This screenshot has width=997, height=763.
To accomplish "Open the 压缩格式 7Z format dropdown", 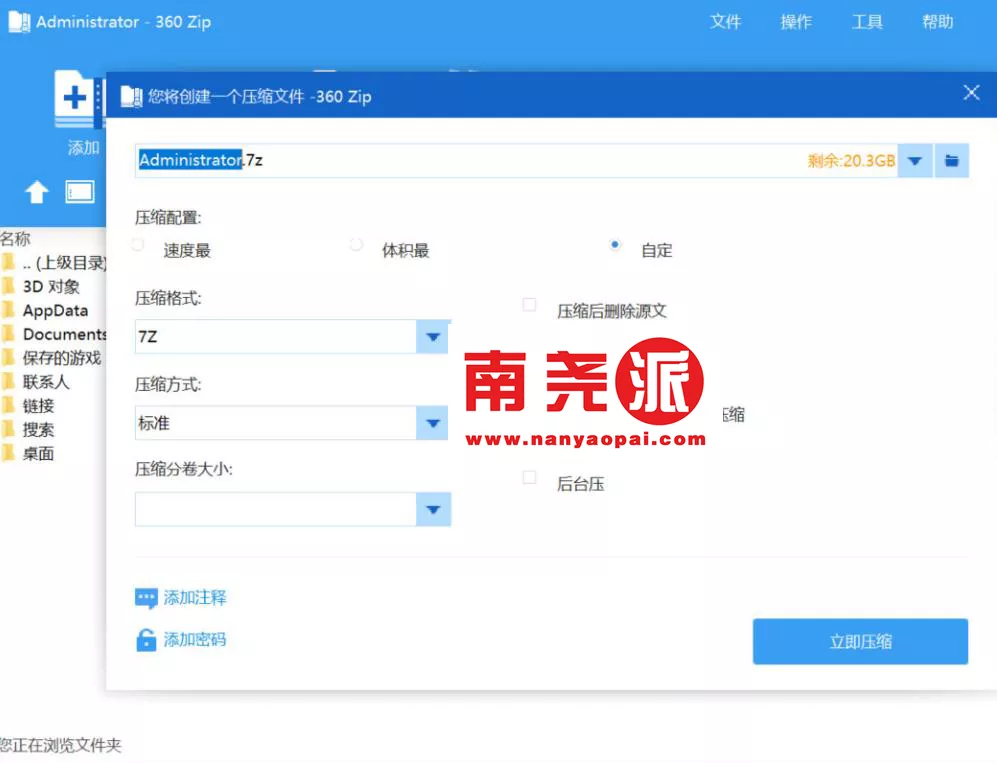I will point(433,337).
